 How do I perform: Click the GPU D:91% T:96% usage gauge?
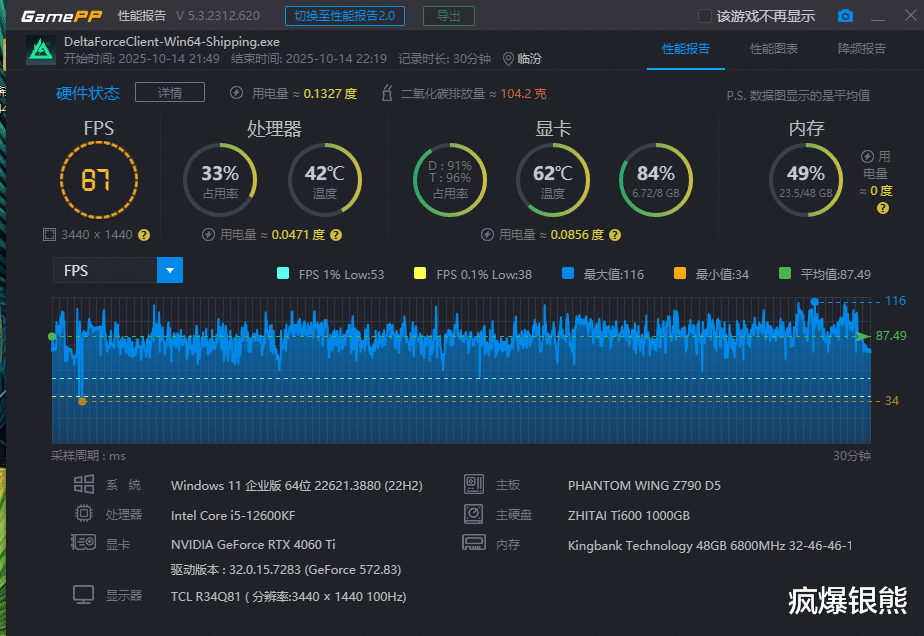point(450,180)
